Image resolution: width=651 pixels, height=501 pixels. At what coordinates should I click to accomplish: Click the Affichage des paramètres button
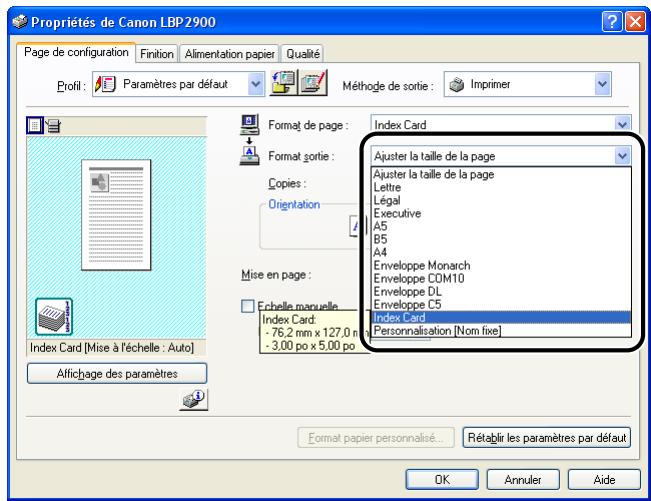pos(117,374)
